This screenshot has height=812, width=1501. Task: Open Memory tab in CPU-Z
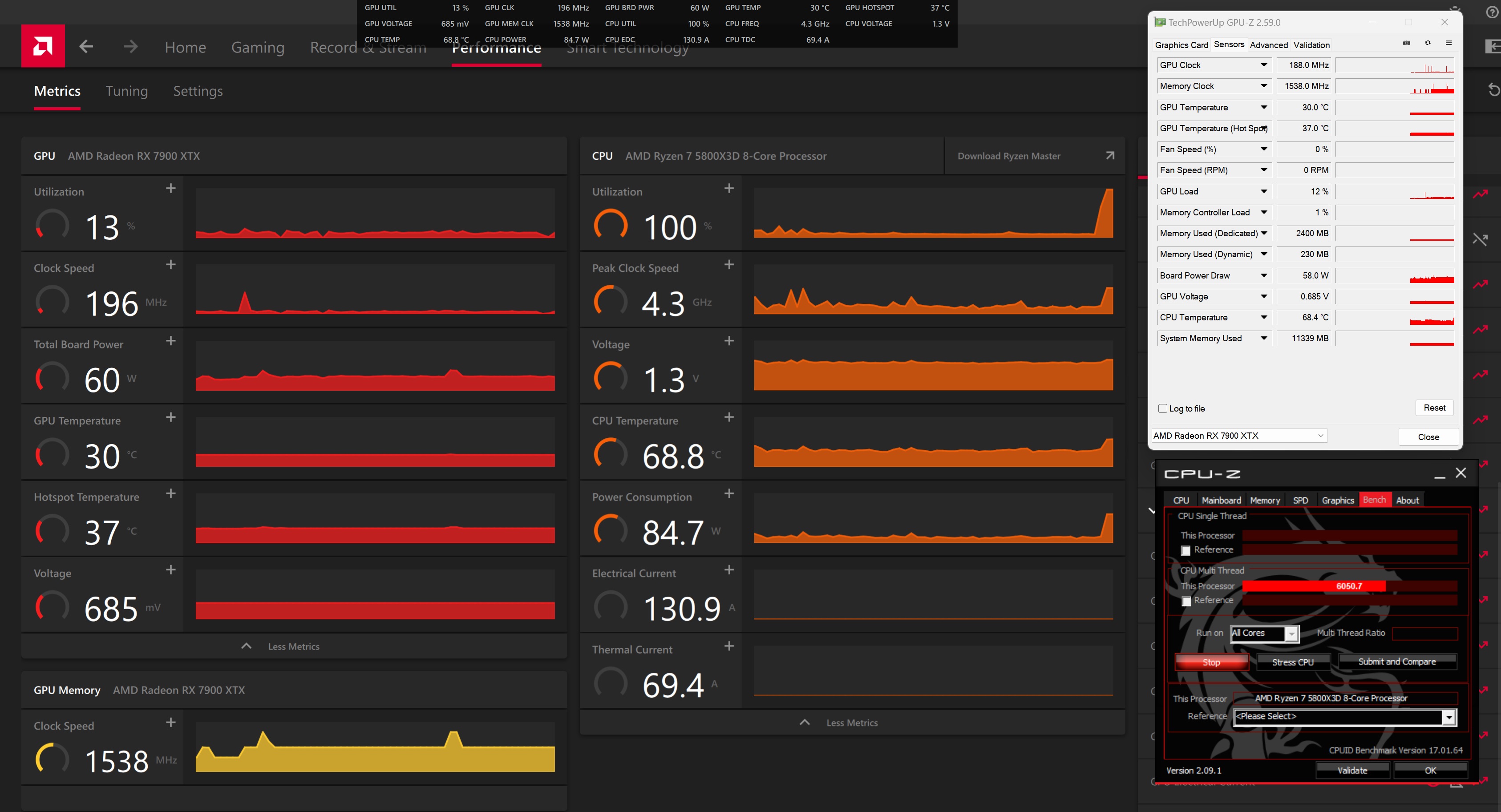[x=1264, y=501]
